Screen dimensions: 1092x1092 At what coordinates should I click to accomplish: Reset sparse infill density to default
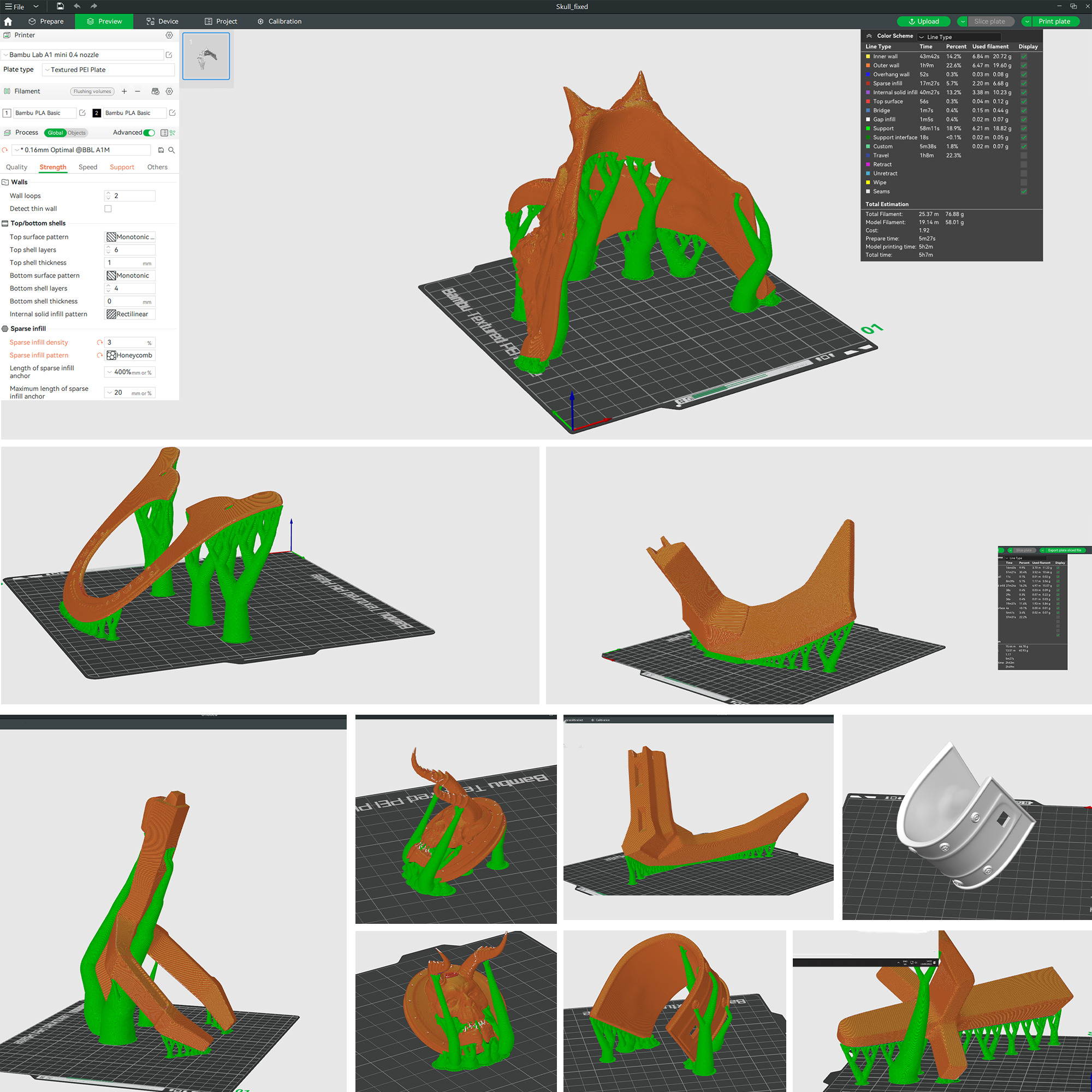pyautogui.click(x=99, y=342)
